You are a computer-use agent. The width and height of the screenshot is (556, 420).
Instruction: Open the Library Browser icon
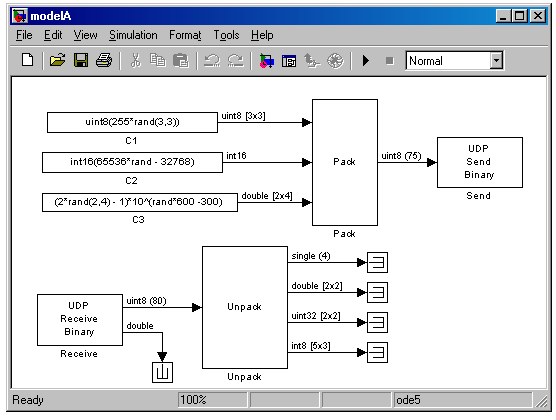266,61
